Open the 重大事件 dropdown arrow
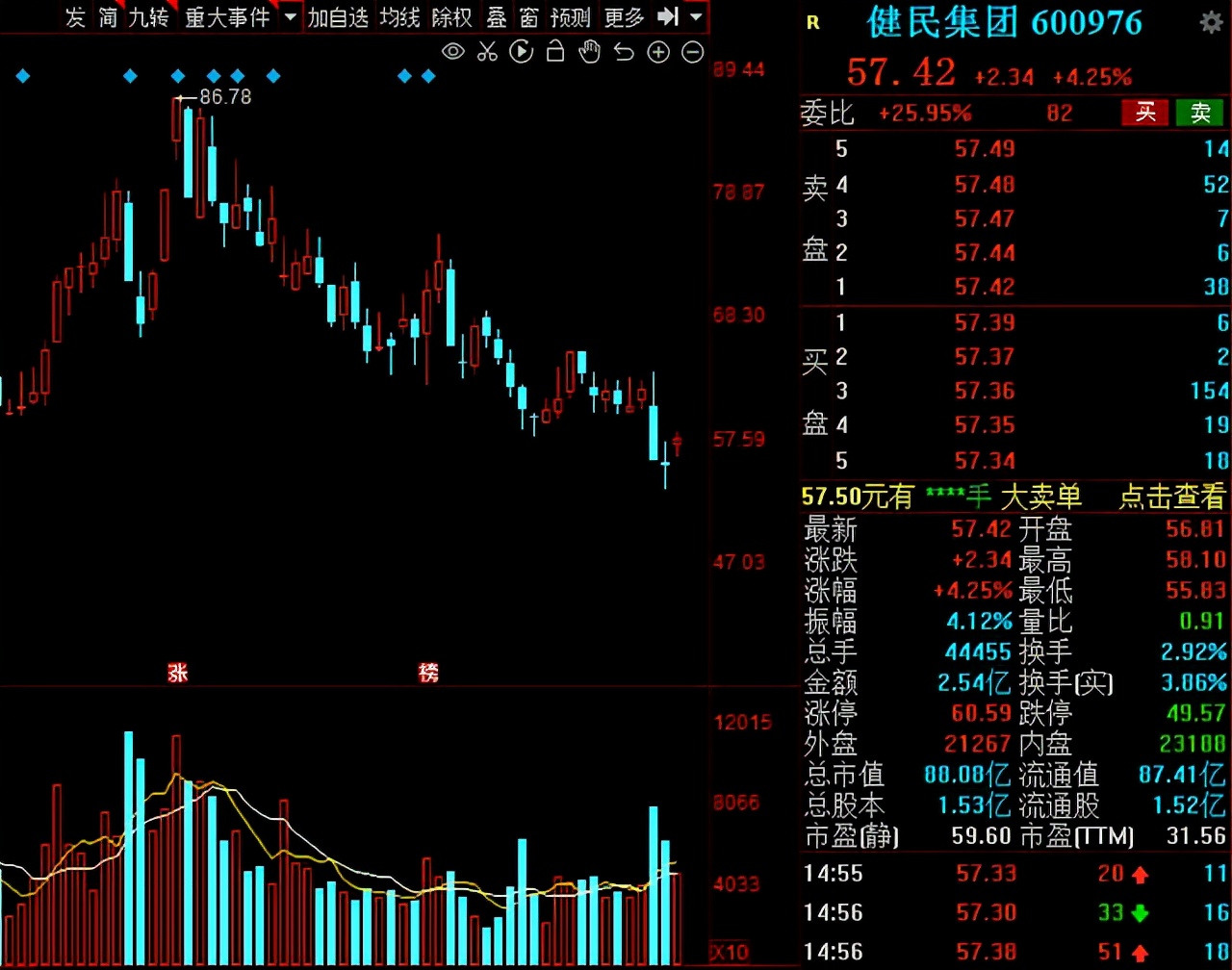The image size is (1232, 970). [x=292, y=16]
